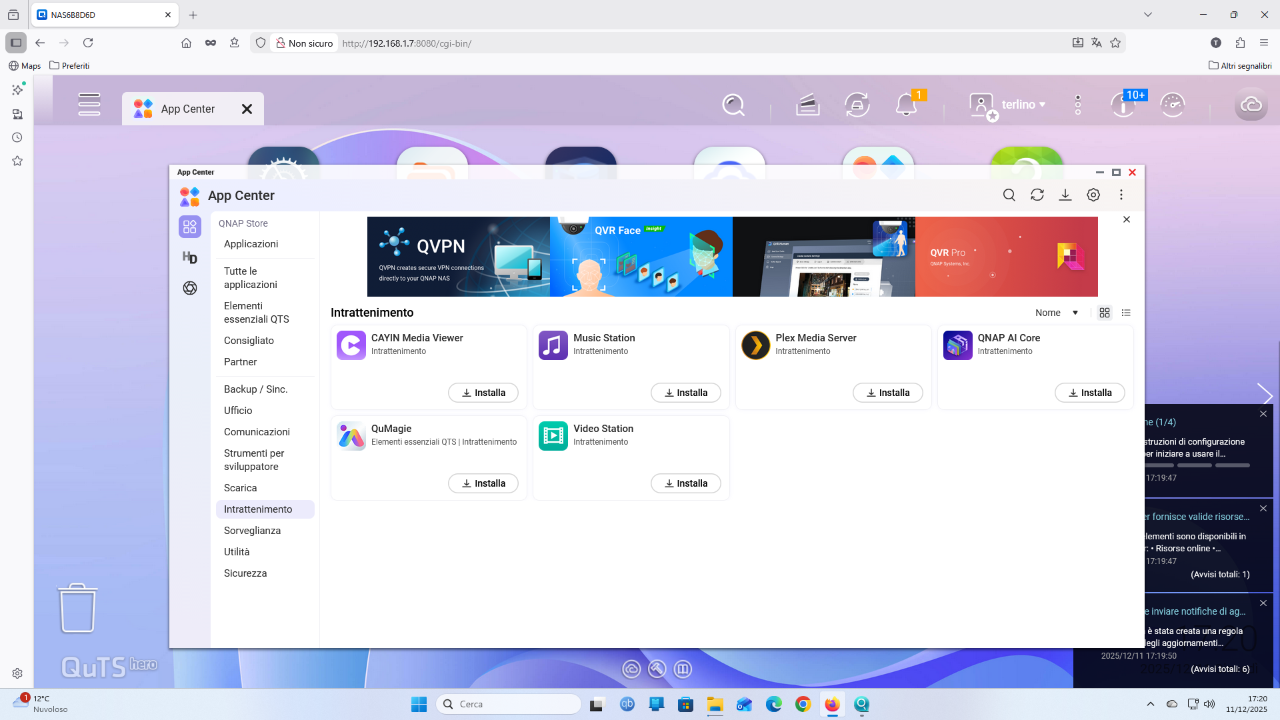Screen dimensions: 1280x720
Task: Select the QNAP Store sidebar icon
Action: (x=190, y=227)
